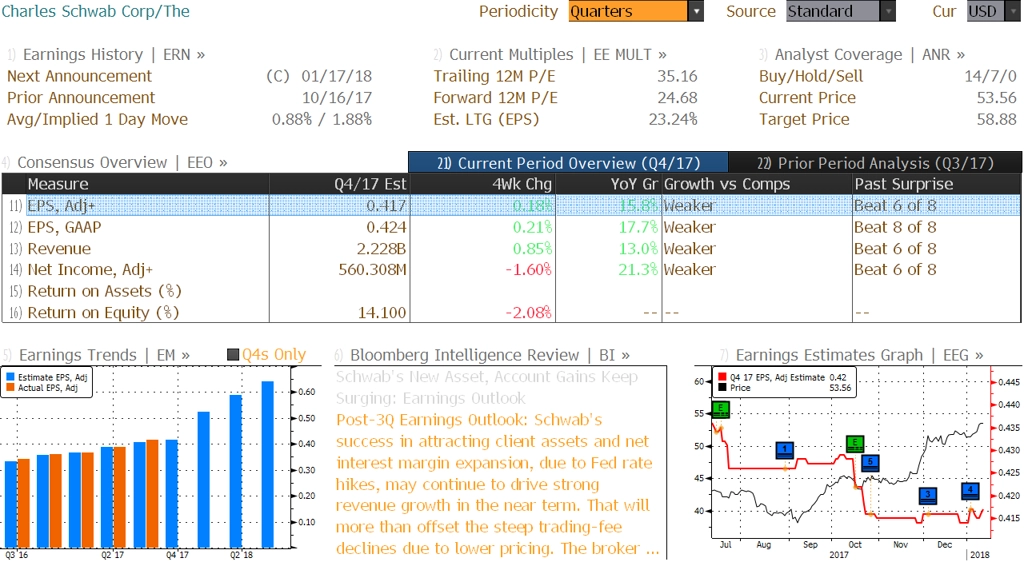The height and width of the screenshot is (562, 1024).
Task: Click the USD currency field
Action: (x=984, y=11)
